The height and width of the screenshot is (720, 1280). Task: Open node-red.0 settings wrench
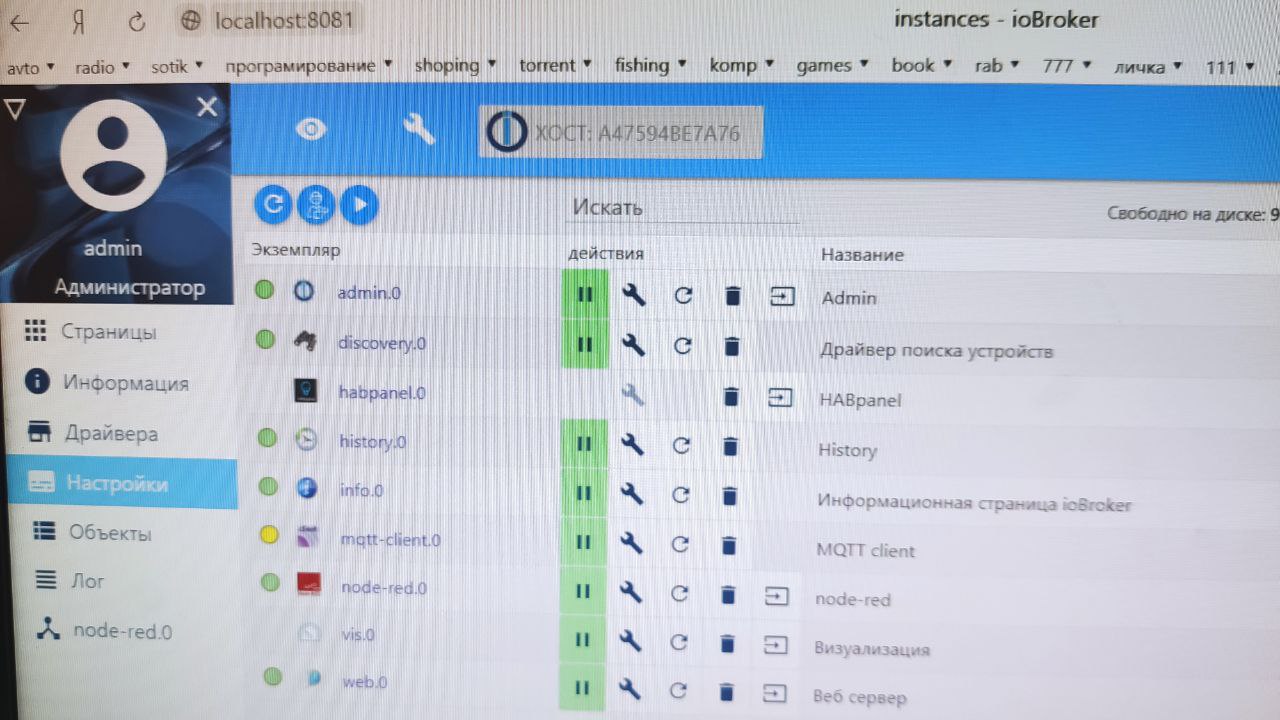point(630,594)
